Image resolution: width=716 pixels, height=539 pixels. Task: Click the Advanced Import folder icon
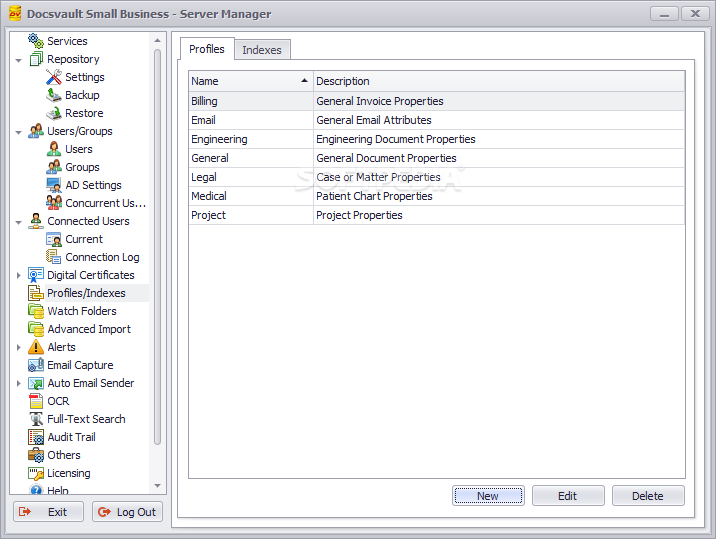[x=36, y=329]
